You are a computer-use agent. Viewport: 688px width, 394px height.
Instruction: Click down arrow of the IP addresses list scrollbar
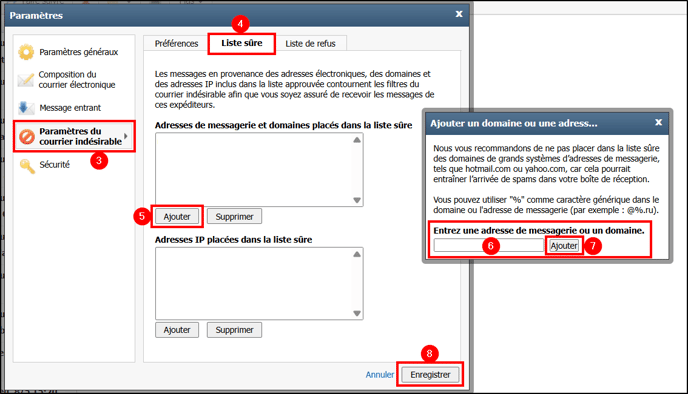(x=357, y=313)
